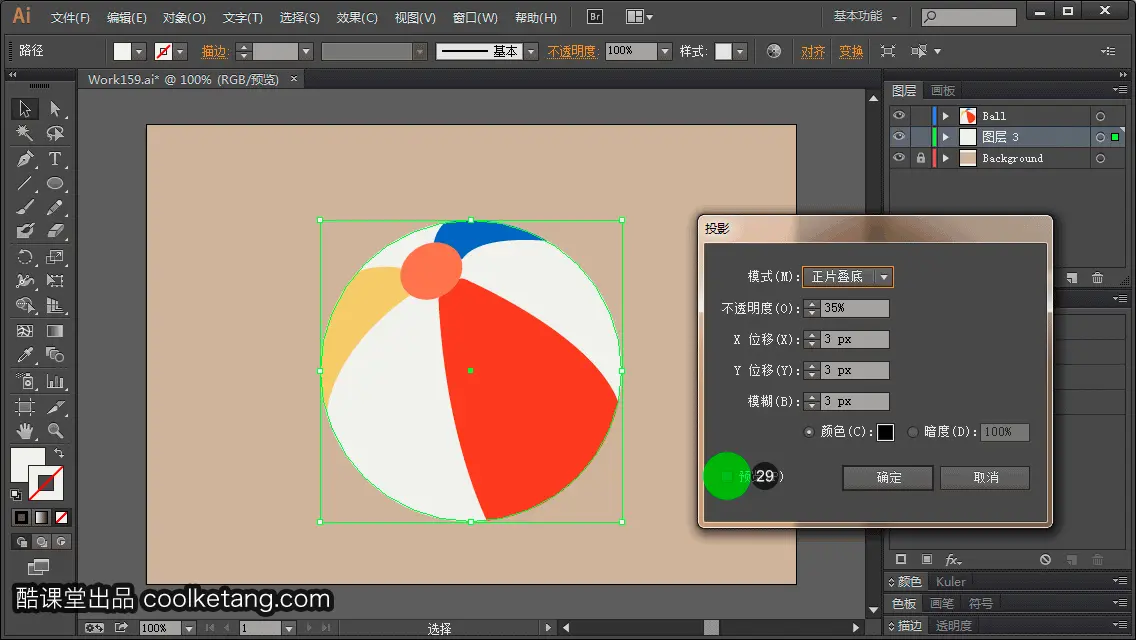Expand the Ball layer contents

coord(945,116)
